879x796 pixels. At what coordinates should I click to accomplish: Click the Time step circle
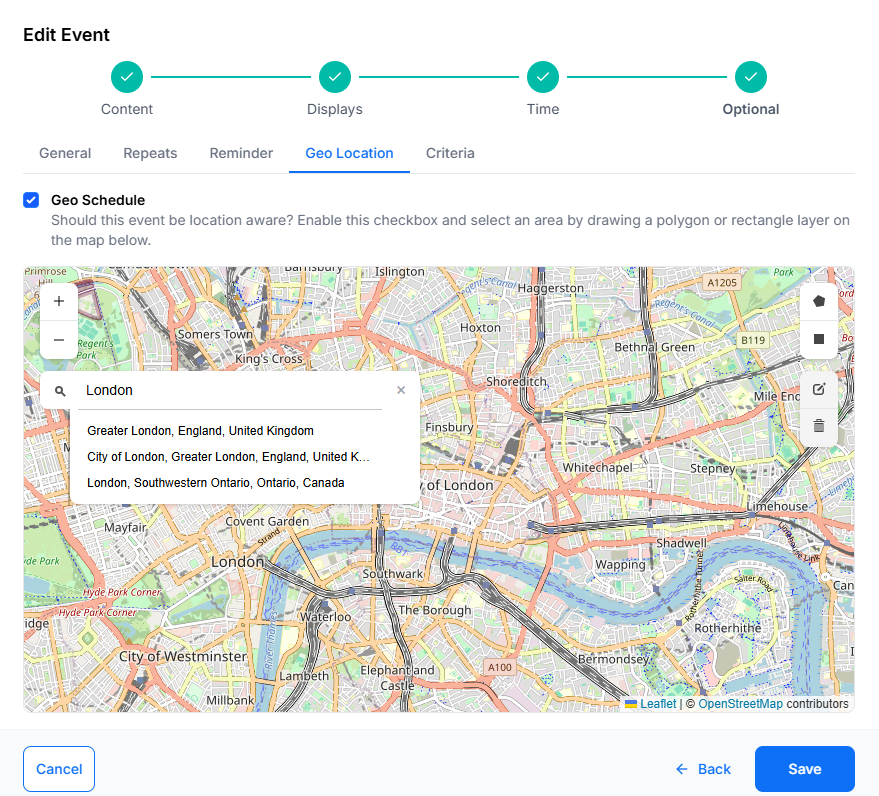pos(543,77)
